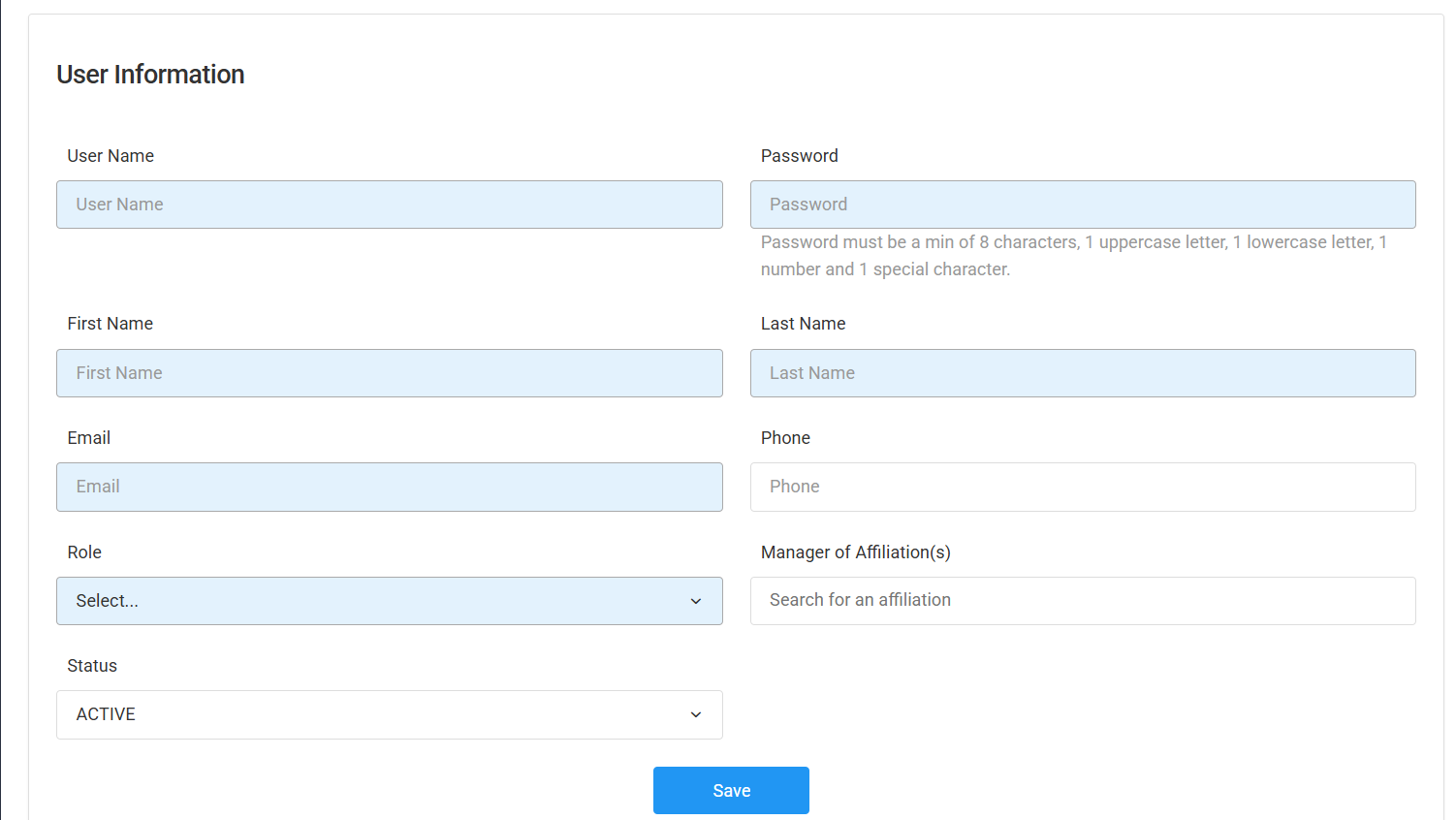The width and height of the screenshot is (1456, 820).
Task: Click the Password label text
Action: [x=799, y=156]
